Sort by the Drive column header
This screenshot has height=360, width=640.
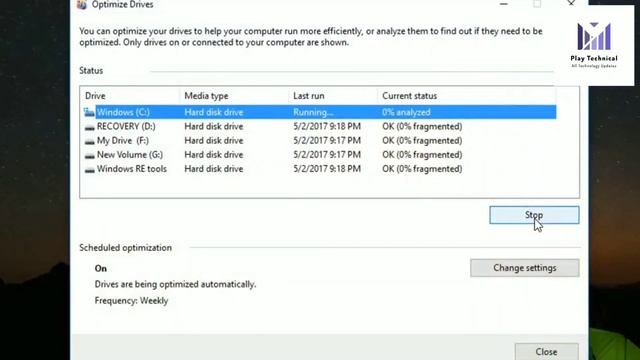[x=129, y=96]
